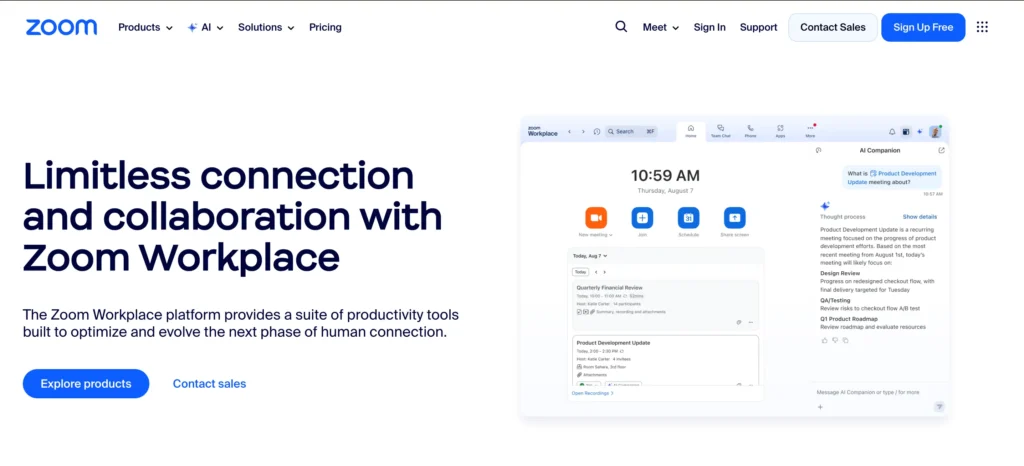Click the Contact Sales header button
The image size is (1024, 466).
[x=833, y=27]
